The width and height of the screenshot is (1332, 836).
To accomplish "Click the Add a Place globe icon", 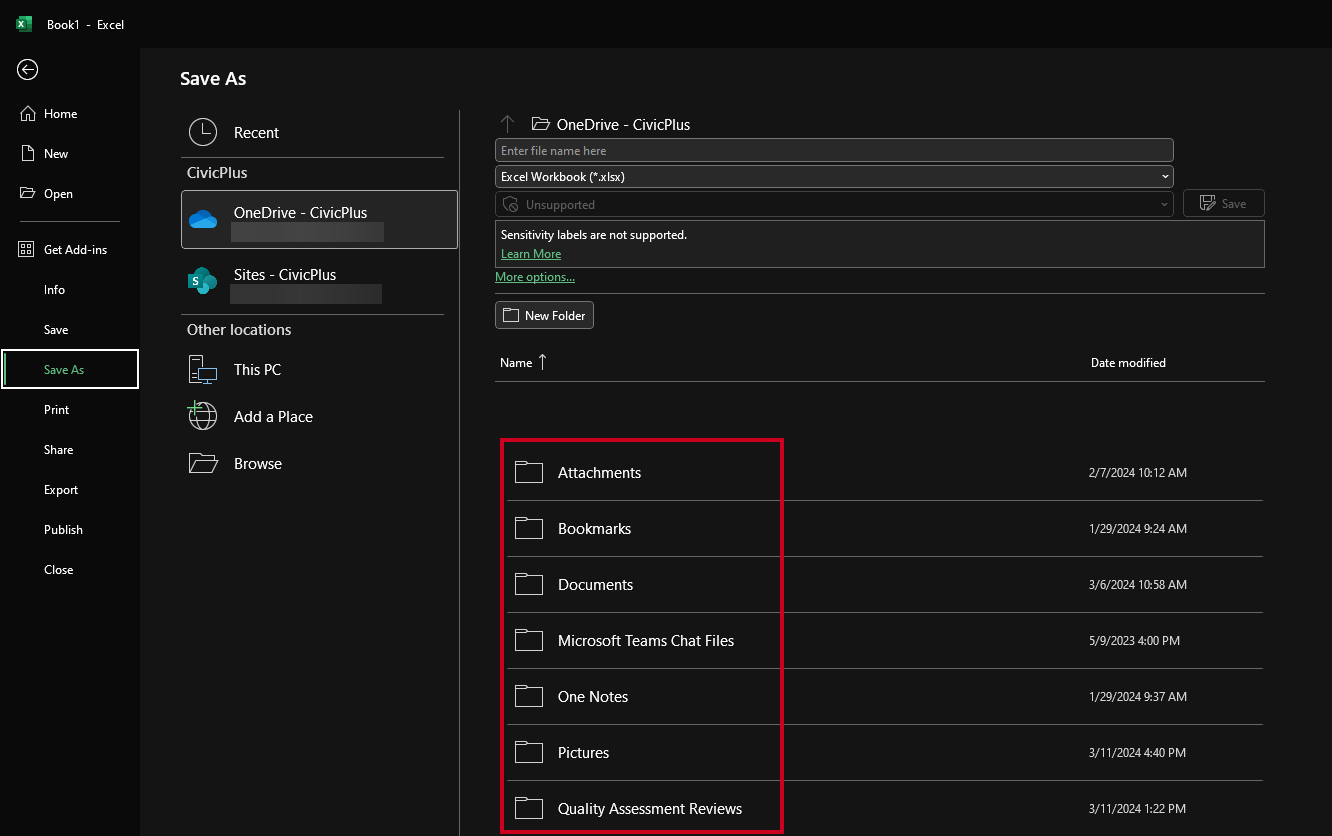I will click(203, 416).
